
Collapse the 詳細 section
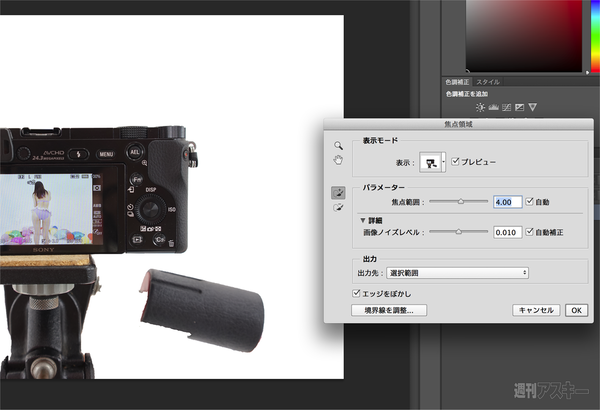(x=362, y=221)
